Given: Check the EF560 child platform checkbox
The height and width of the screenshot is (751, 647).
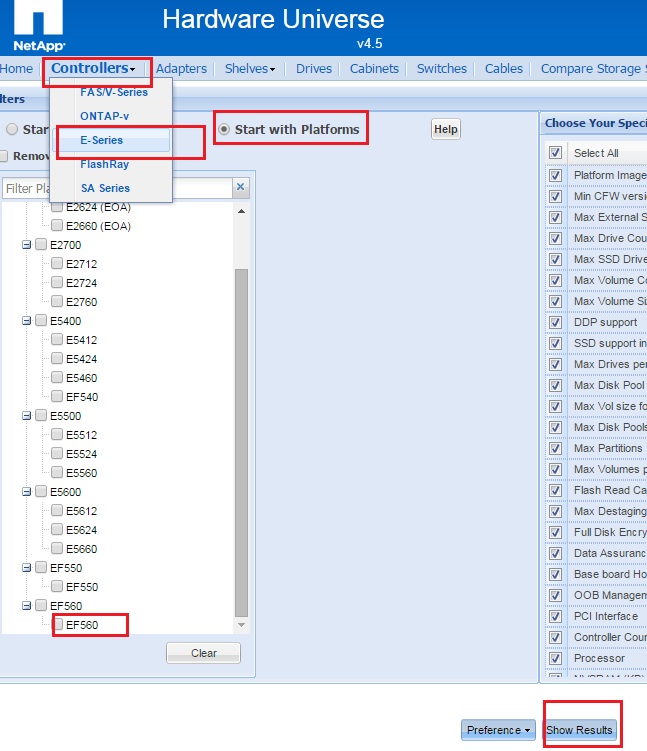Looking at the screenshot, I should pos(57,624).
